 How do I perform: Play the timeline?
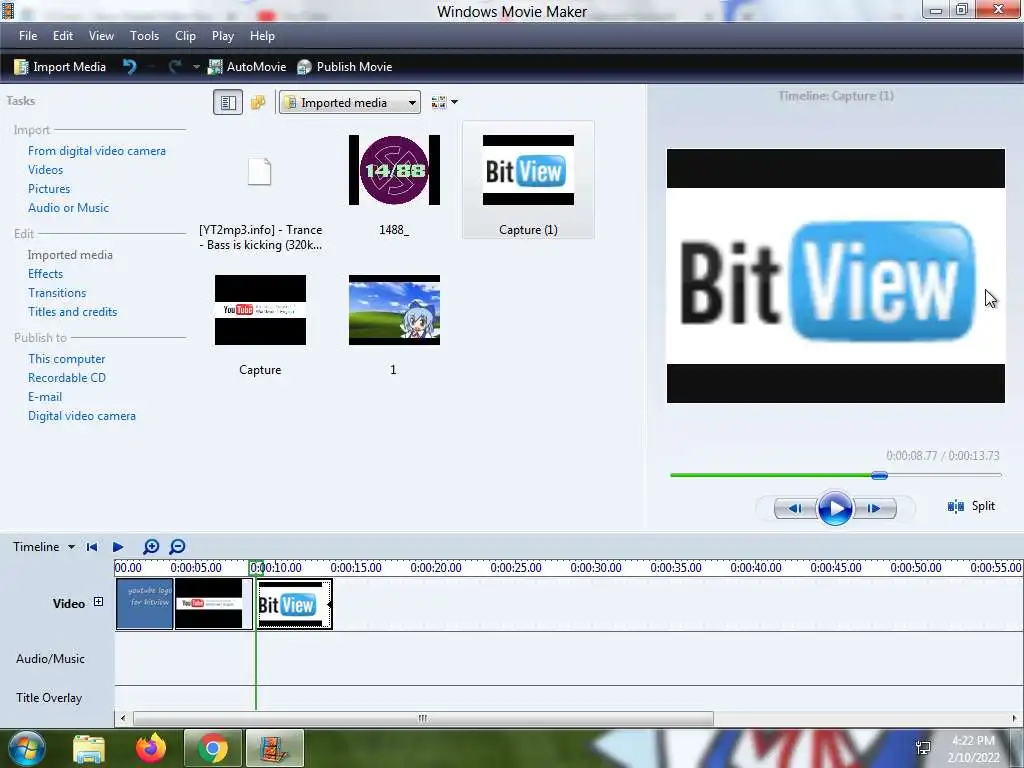[118, 547]
